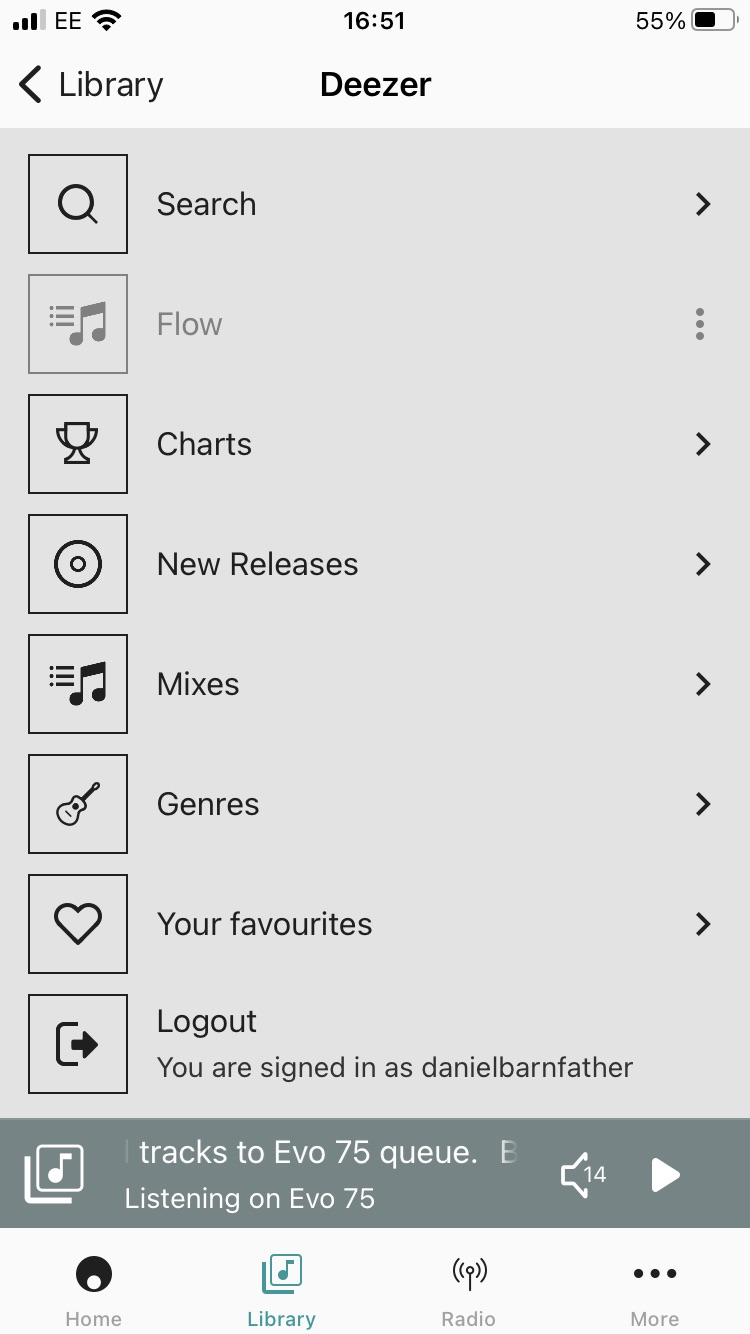Screen dimensions: 750x1334
Task: Tap the Search magnifier icon
Action: pos(78,204)
